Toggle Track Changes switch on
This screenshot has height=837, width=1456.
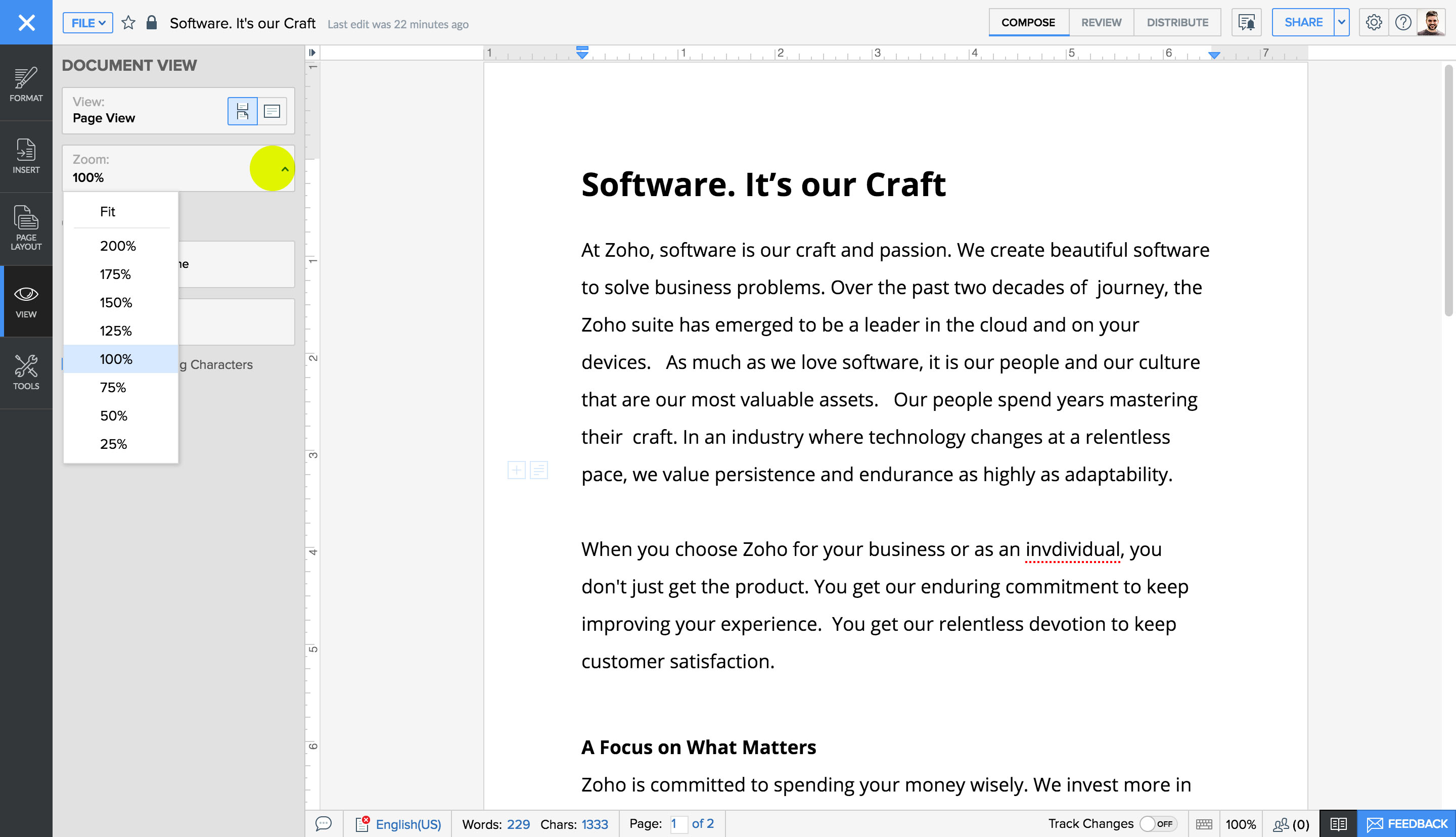point(1158,824)
